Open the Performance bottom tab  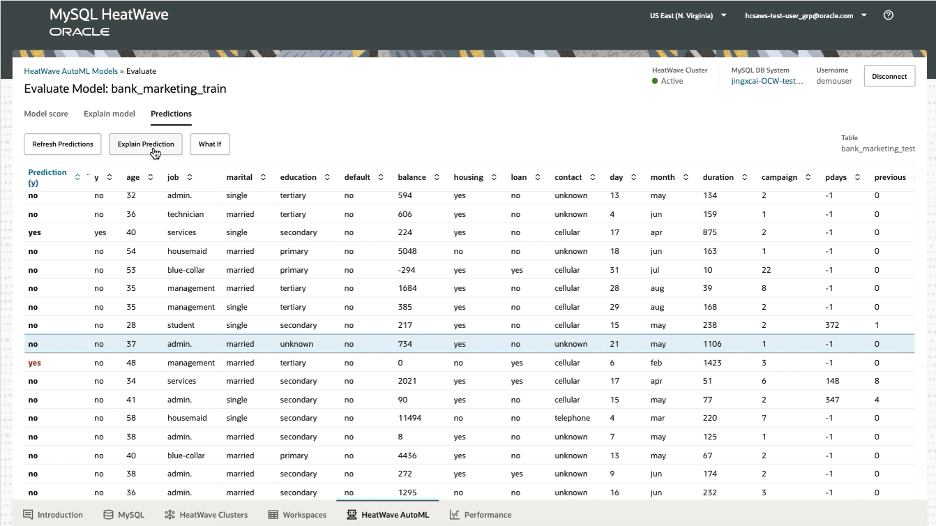pos(481,515)
